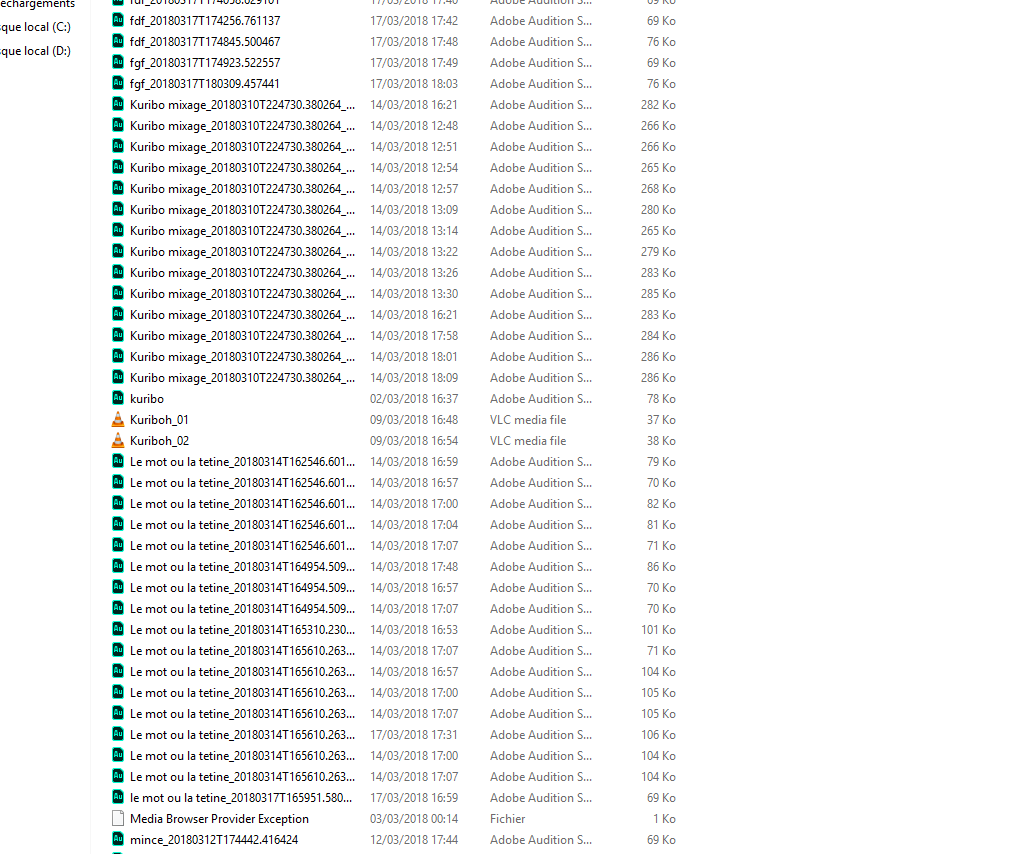Click the VLC cone icon for Kuriboh_01
Viewport: 1009px width, 854px height.
(118, 419)
